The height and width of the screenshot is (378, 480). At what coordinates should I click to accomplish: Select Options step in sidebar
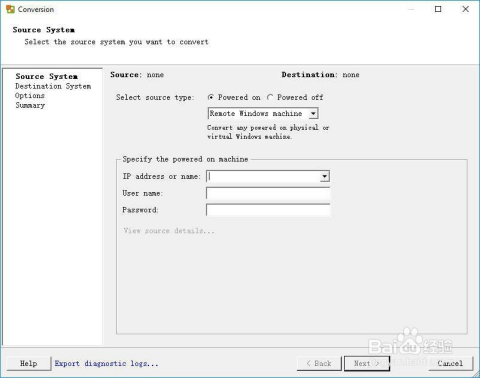point(30,96)
